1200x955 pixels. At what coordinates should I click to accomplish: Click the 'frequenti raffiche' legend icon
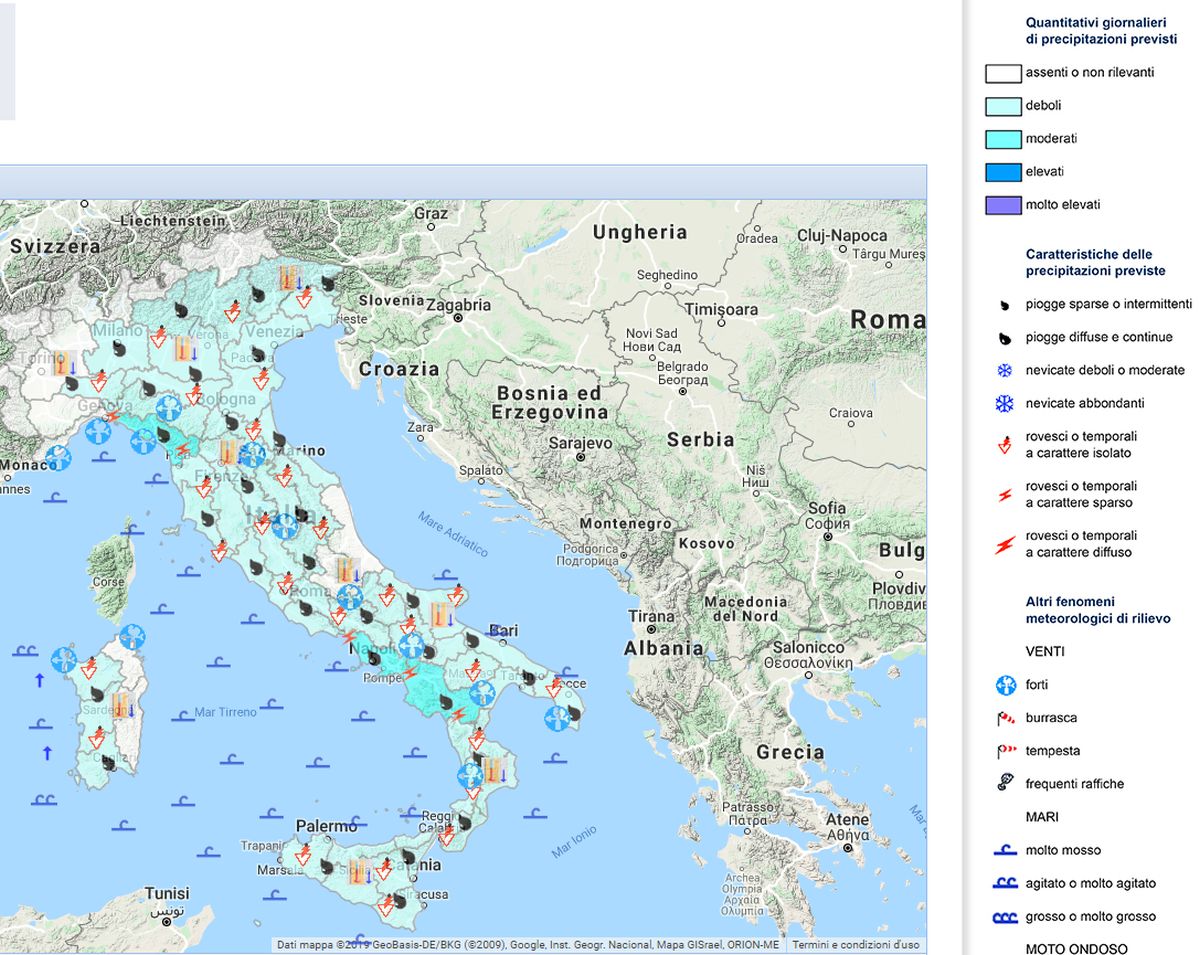(1005, 784)
